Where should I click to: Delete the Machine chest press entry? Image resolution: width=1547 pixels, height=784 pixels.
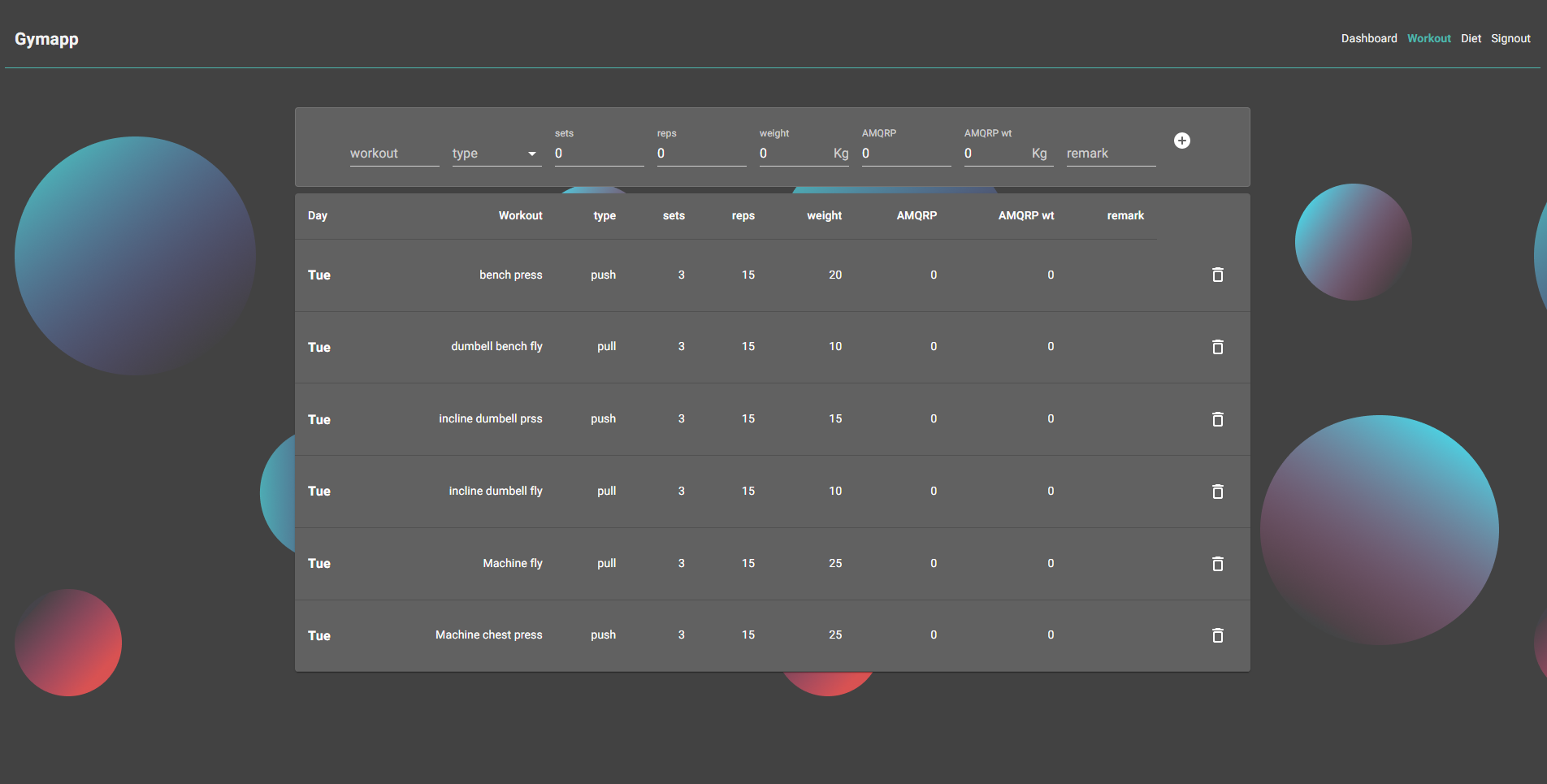coord(1217,635)
